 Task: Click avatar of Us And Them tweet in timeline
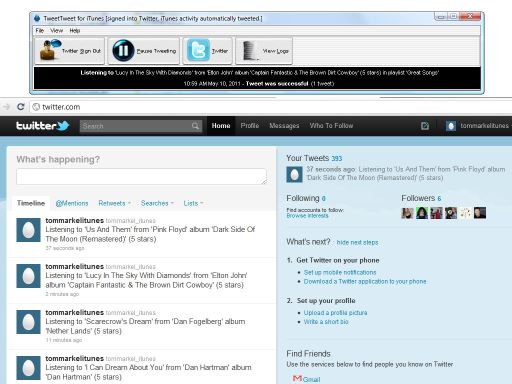(x=28, y=230)
